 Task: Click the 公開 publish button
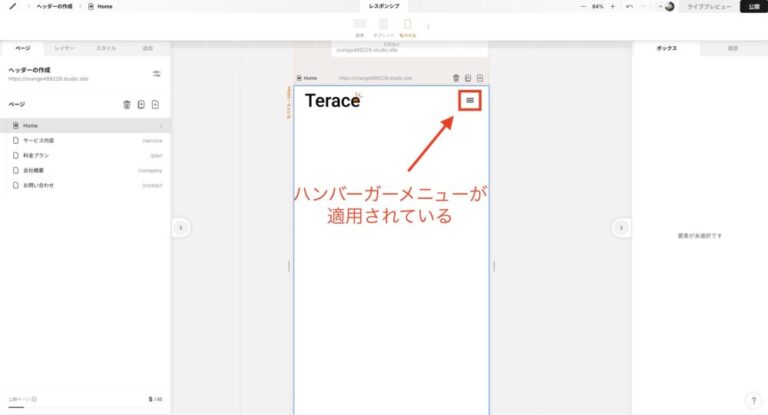point(753,6)
